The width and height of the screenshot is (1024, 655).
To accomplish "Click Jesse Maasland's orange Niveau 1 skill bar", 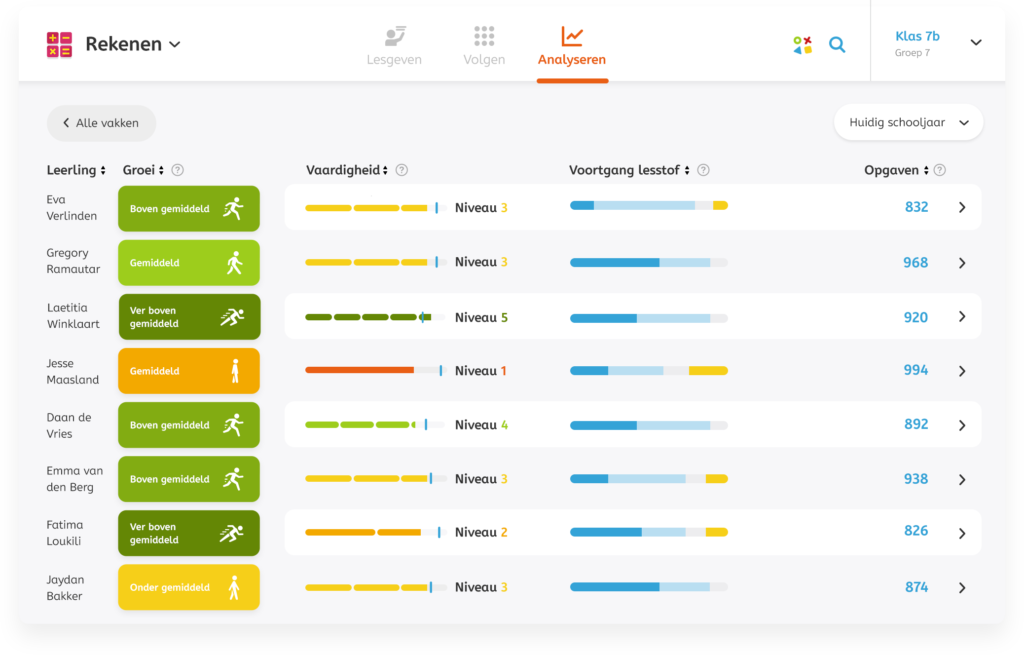I will (x=359, y=370).
